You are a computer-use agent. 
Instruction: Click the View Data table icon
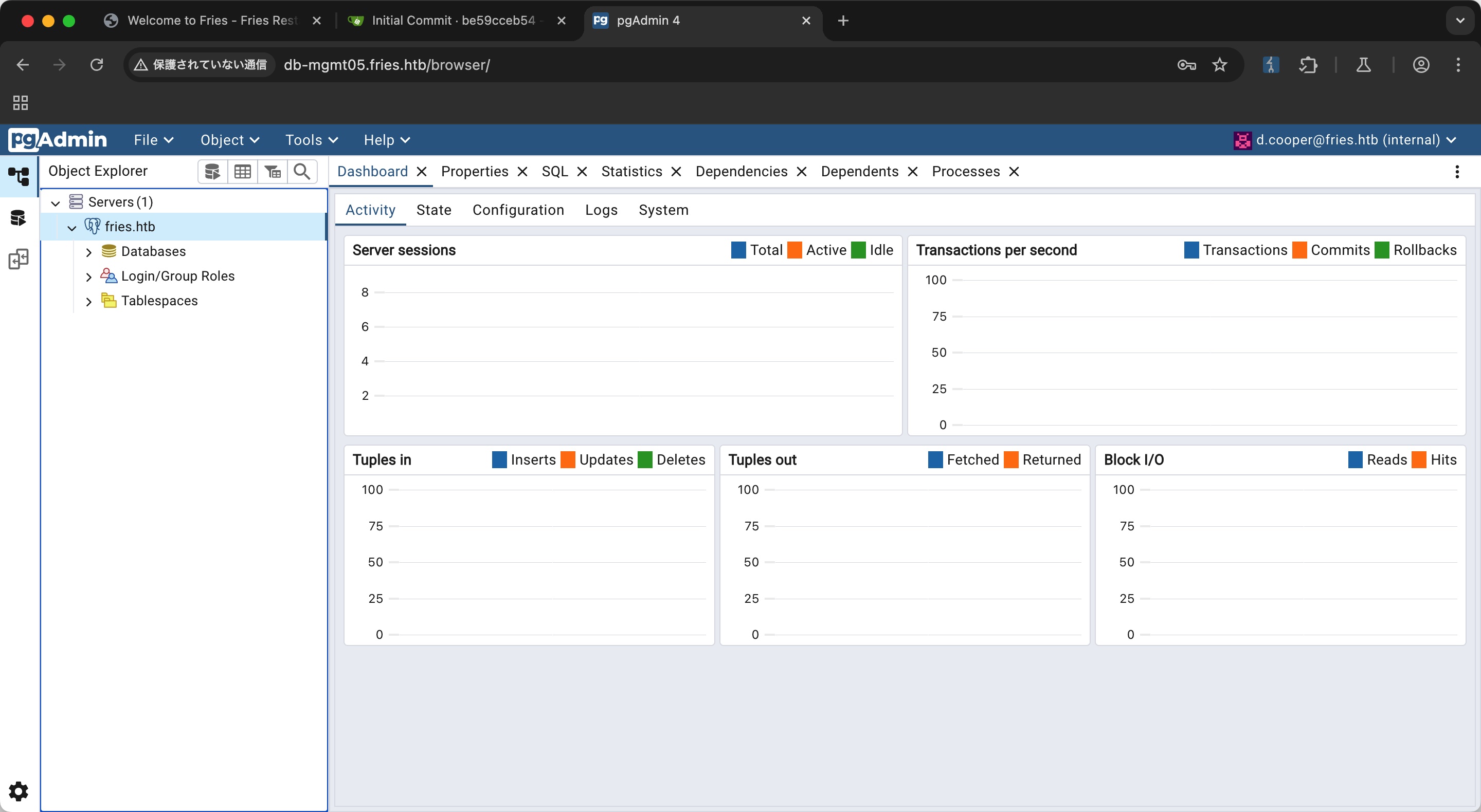pyautogui.click(x=242, y=171)
